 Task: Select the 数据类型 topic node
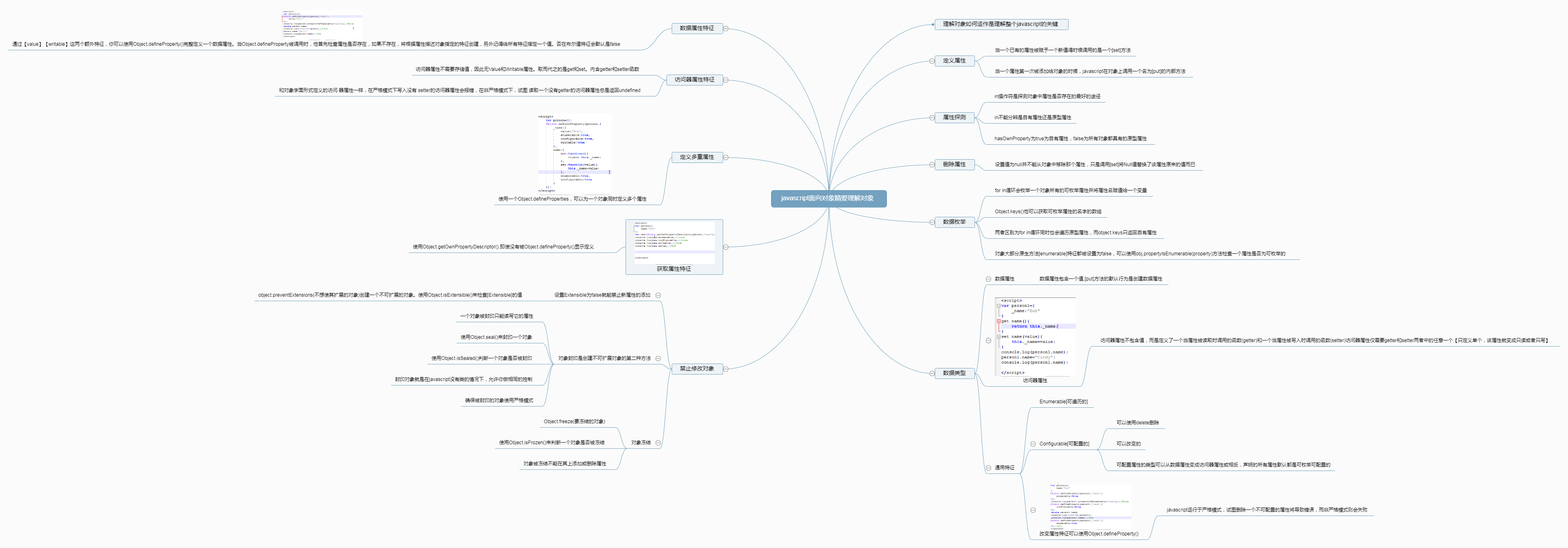(x=954, y=373)
